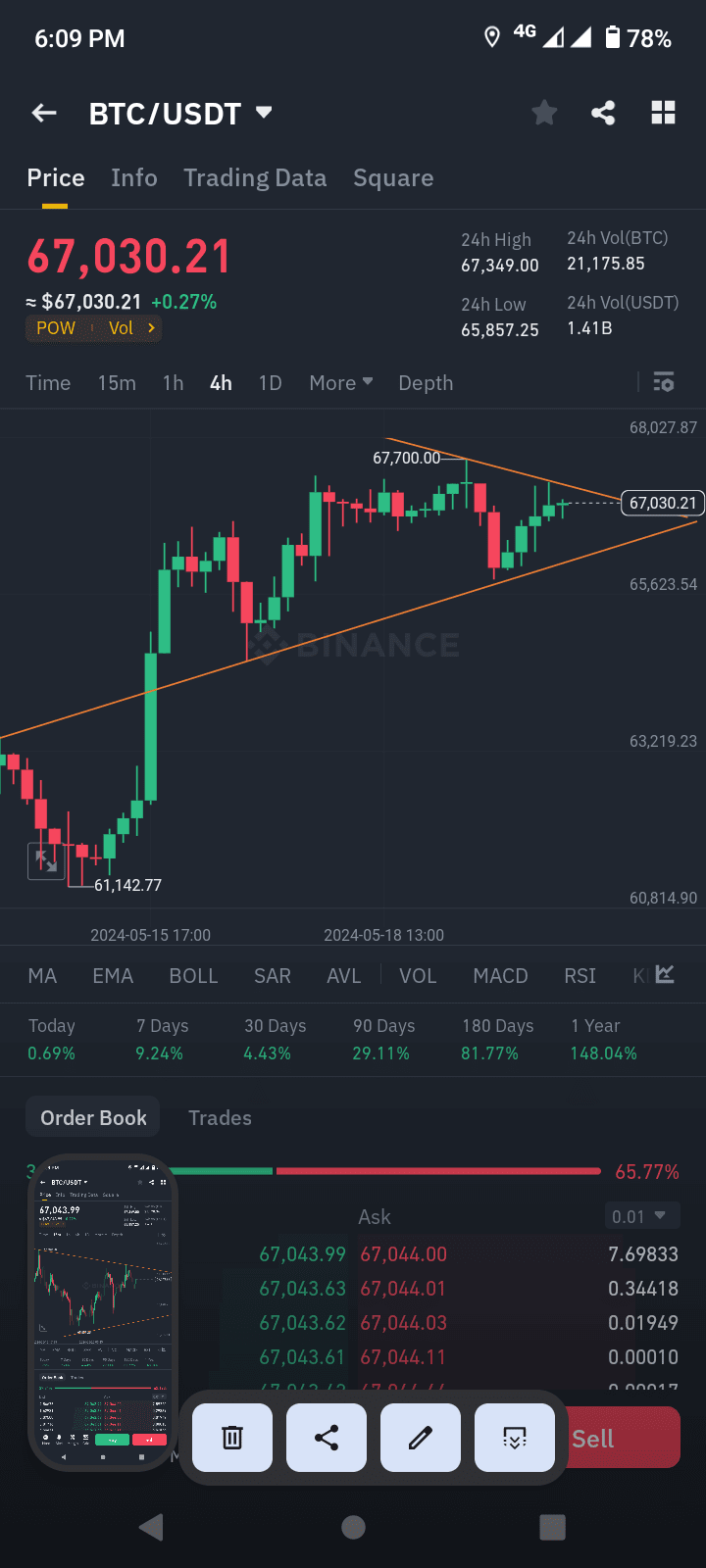This screenshot has height=1568, width=706.
Task: Open the Trades tab in order book
Action: [x=220, y=1117]
